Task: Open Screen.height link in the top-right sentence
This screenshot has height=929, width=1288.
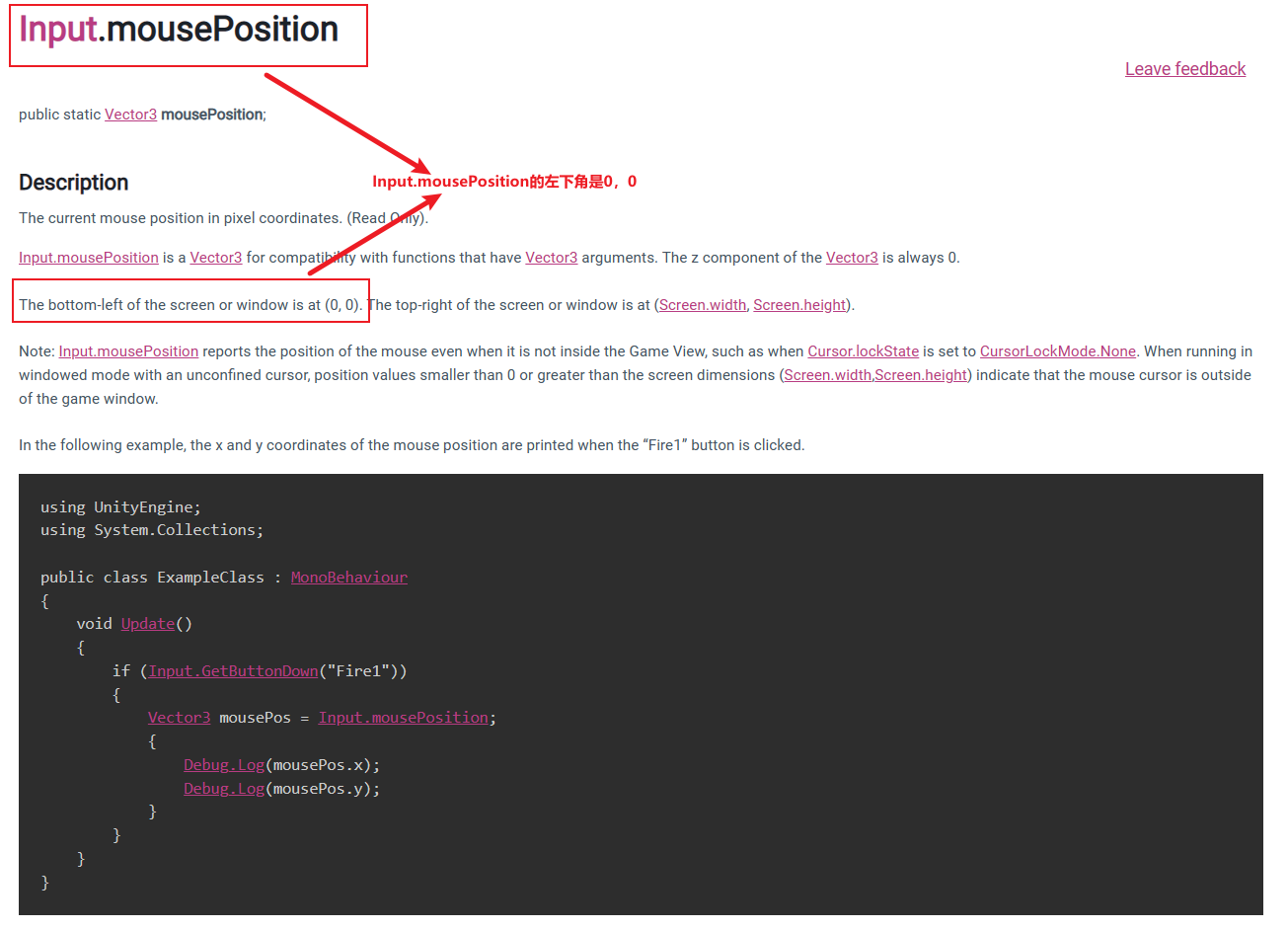Action: 799,305
